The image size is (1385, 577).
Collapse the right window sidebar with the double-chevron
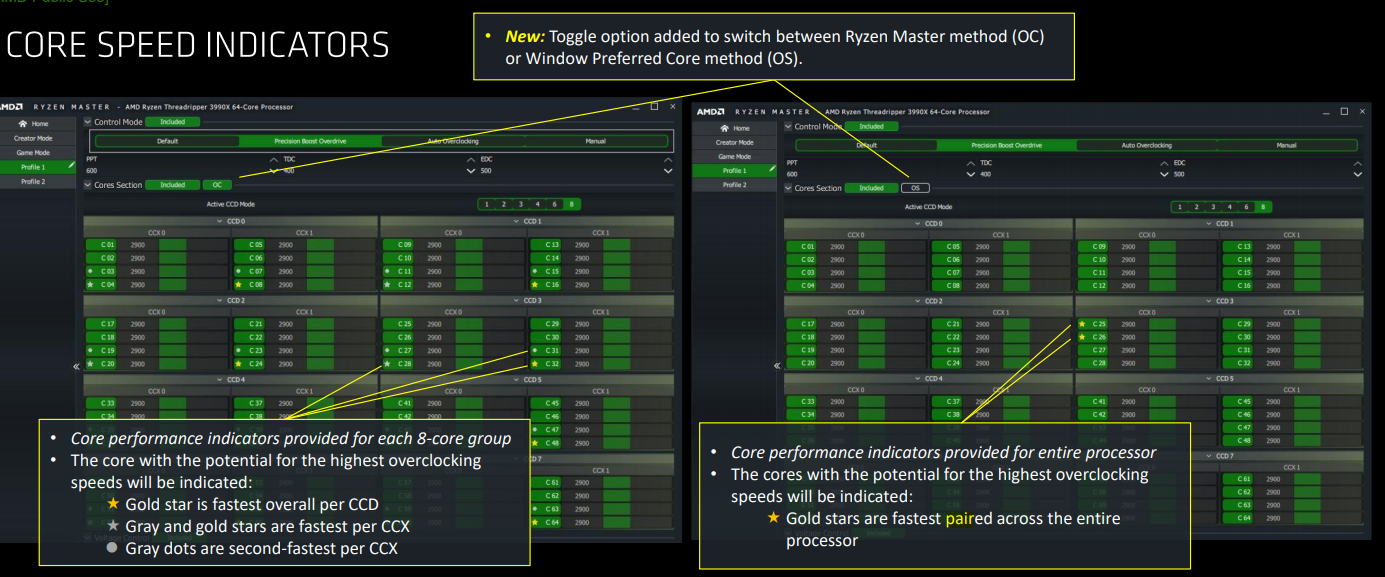tap(777, 366)
